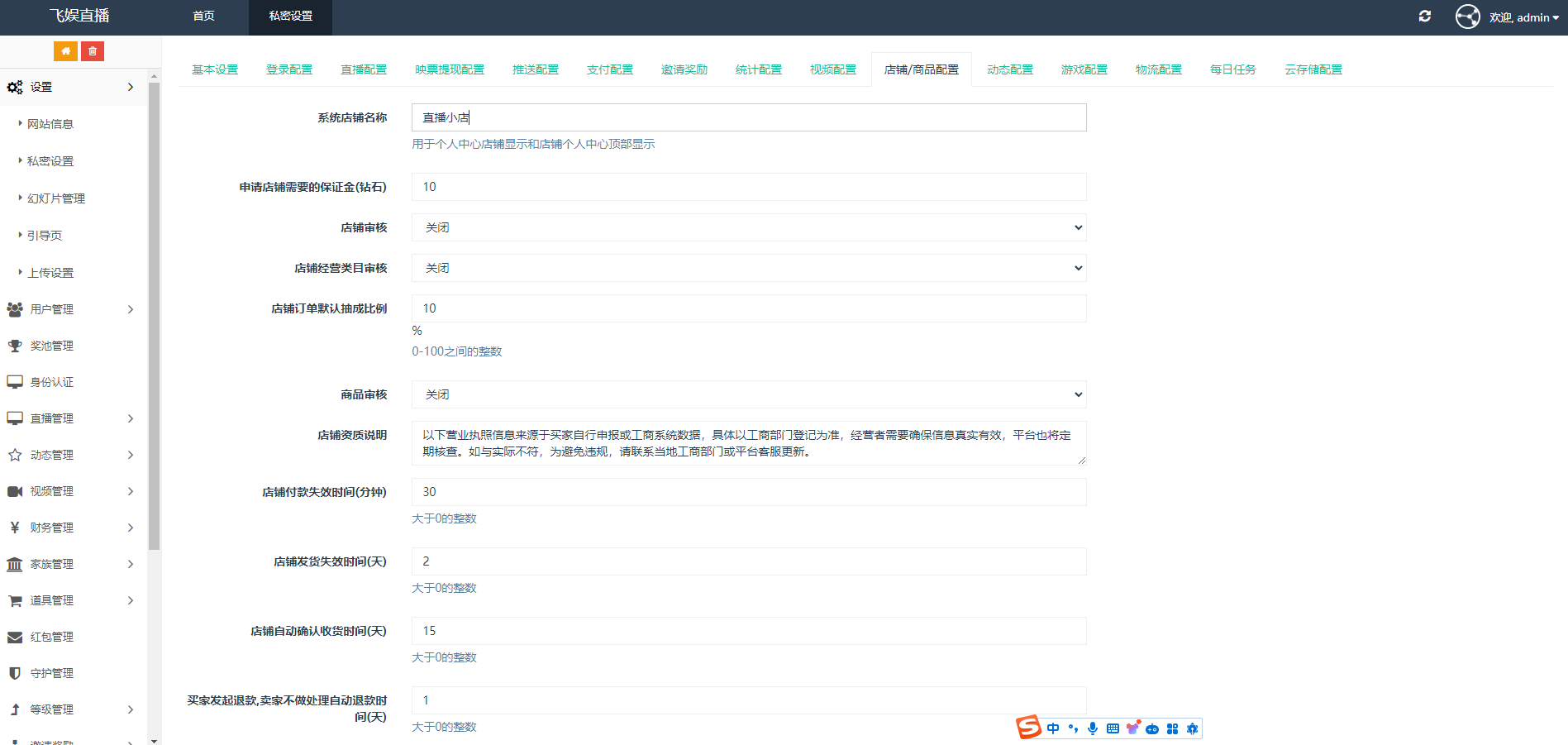
Task: Switch to the 支付配置 tab
Action: coord(609,69)
